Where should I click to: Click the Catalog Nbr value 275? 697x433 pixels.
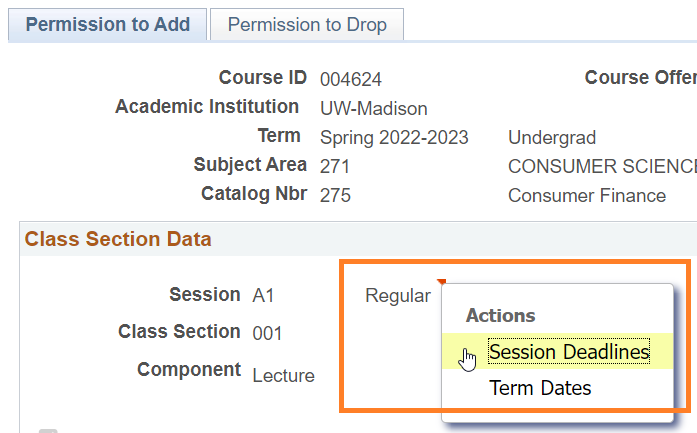335,196
